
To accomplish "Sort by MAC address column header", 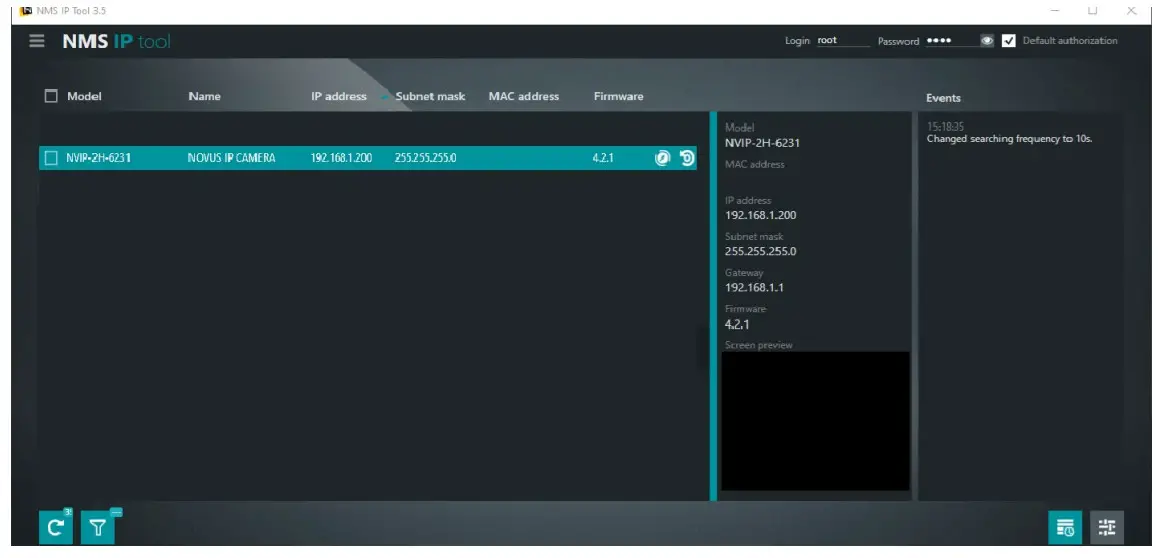I will 524,96.
